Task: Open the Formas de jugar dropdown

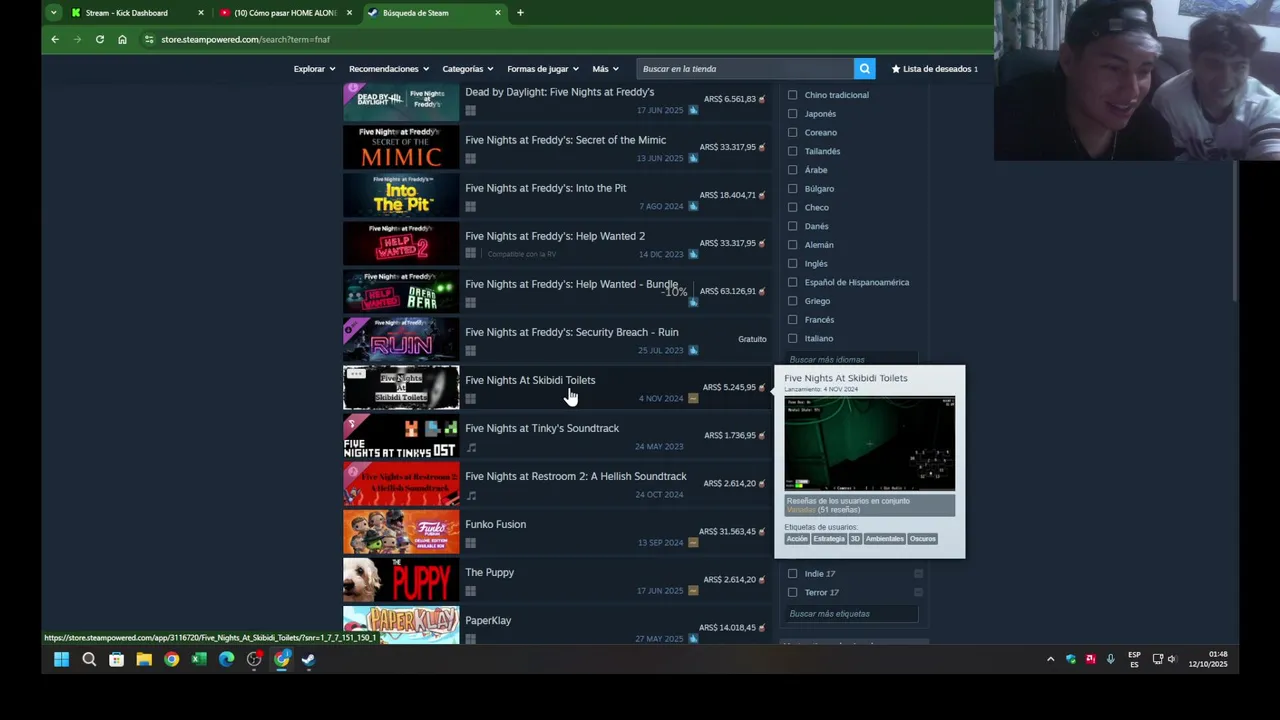Action: click(x=542, y=69)
